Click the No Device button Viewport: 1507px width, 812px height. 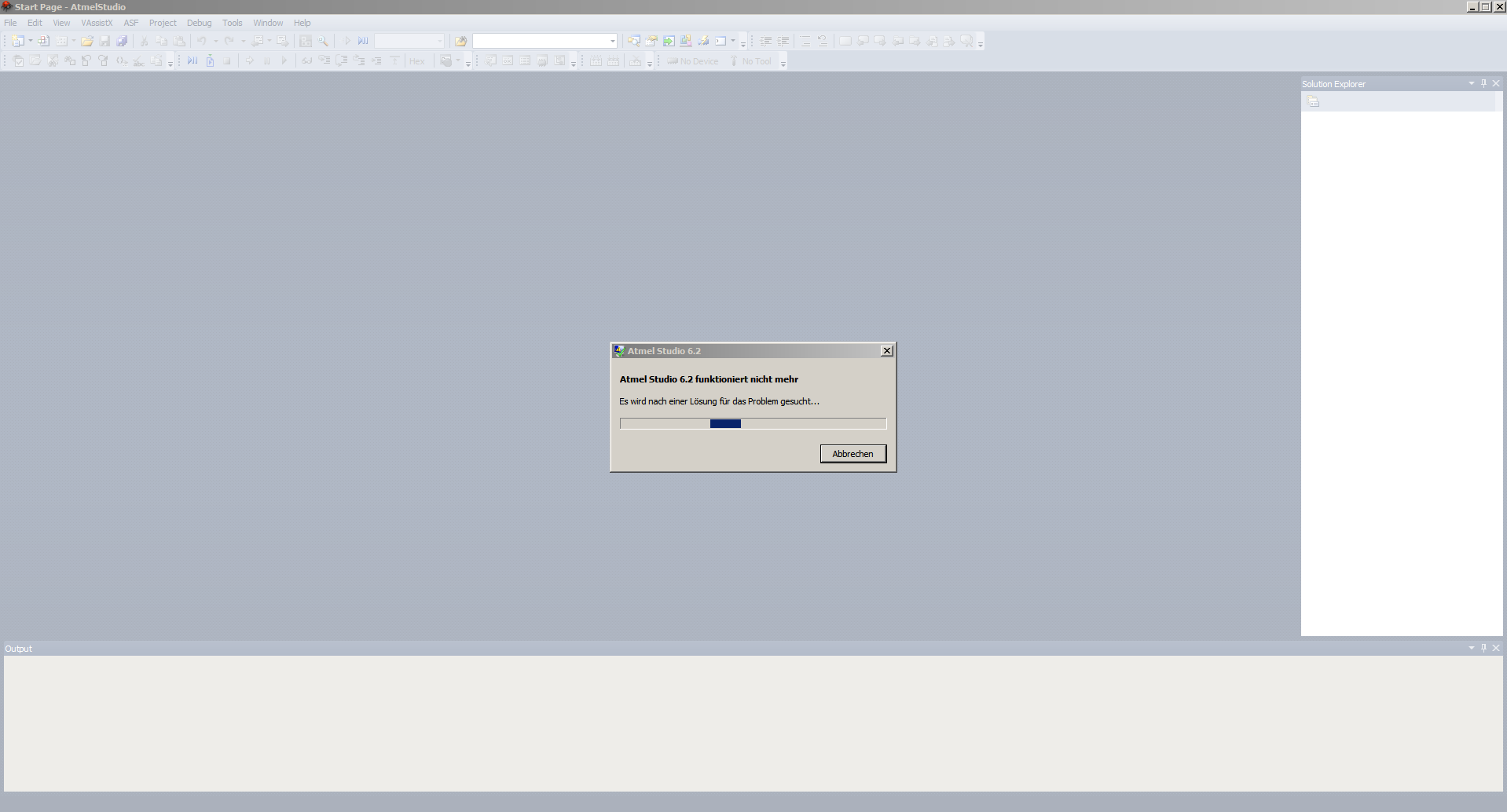pyautogui.click(x=693, y=61)
